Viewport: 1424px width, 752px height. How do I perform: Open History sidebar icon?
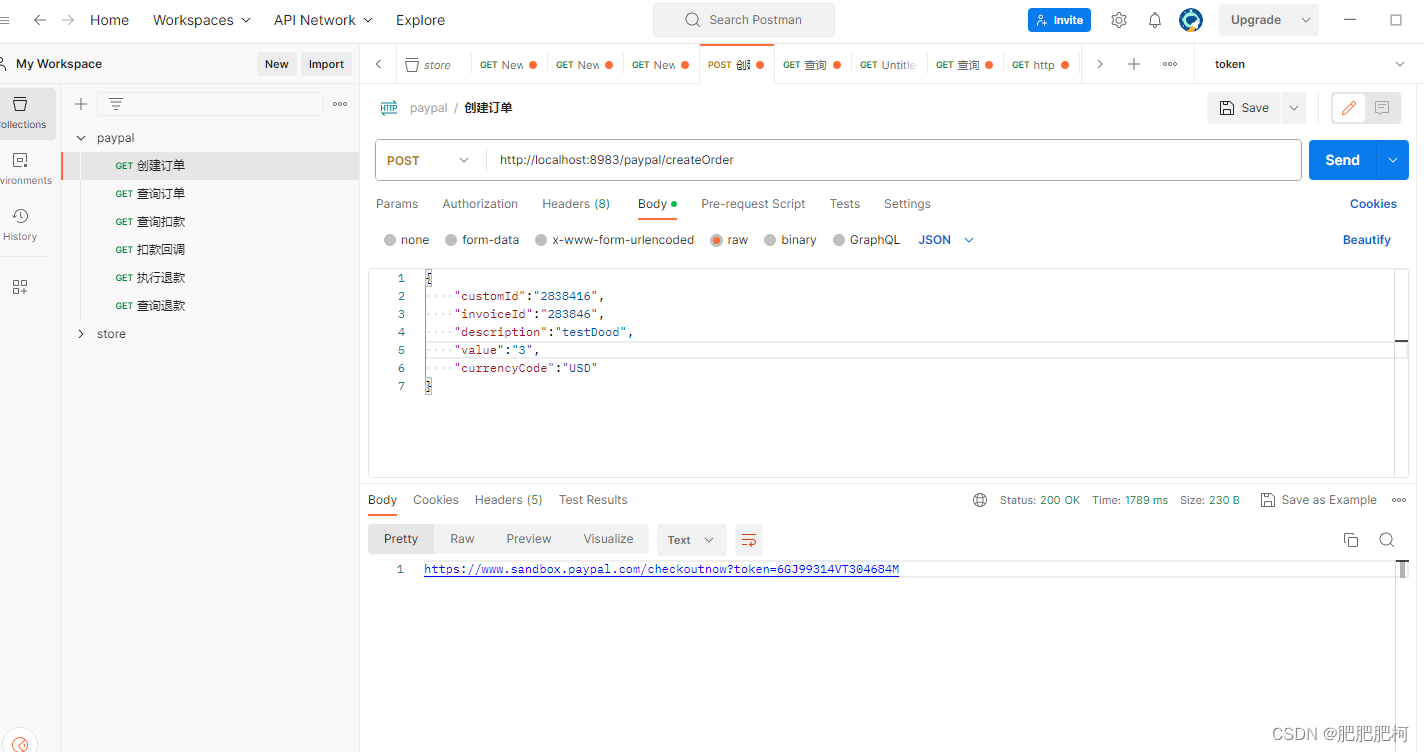click(x=20, y=225)
